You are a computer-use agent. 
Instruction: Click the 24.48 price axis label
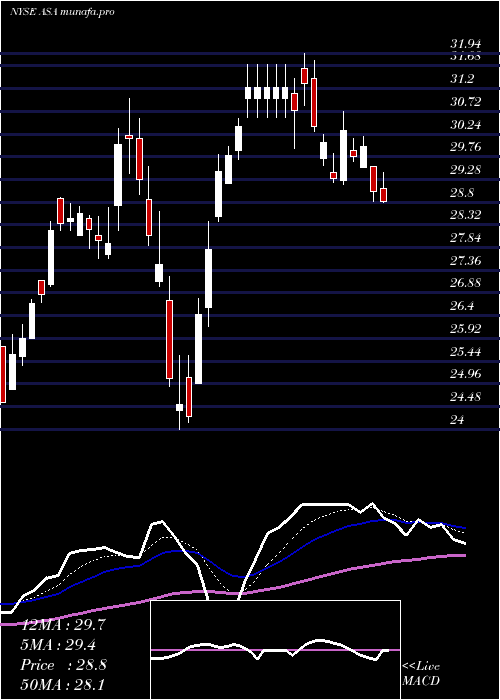click(x=465, y=396)
